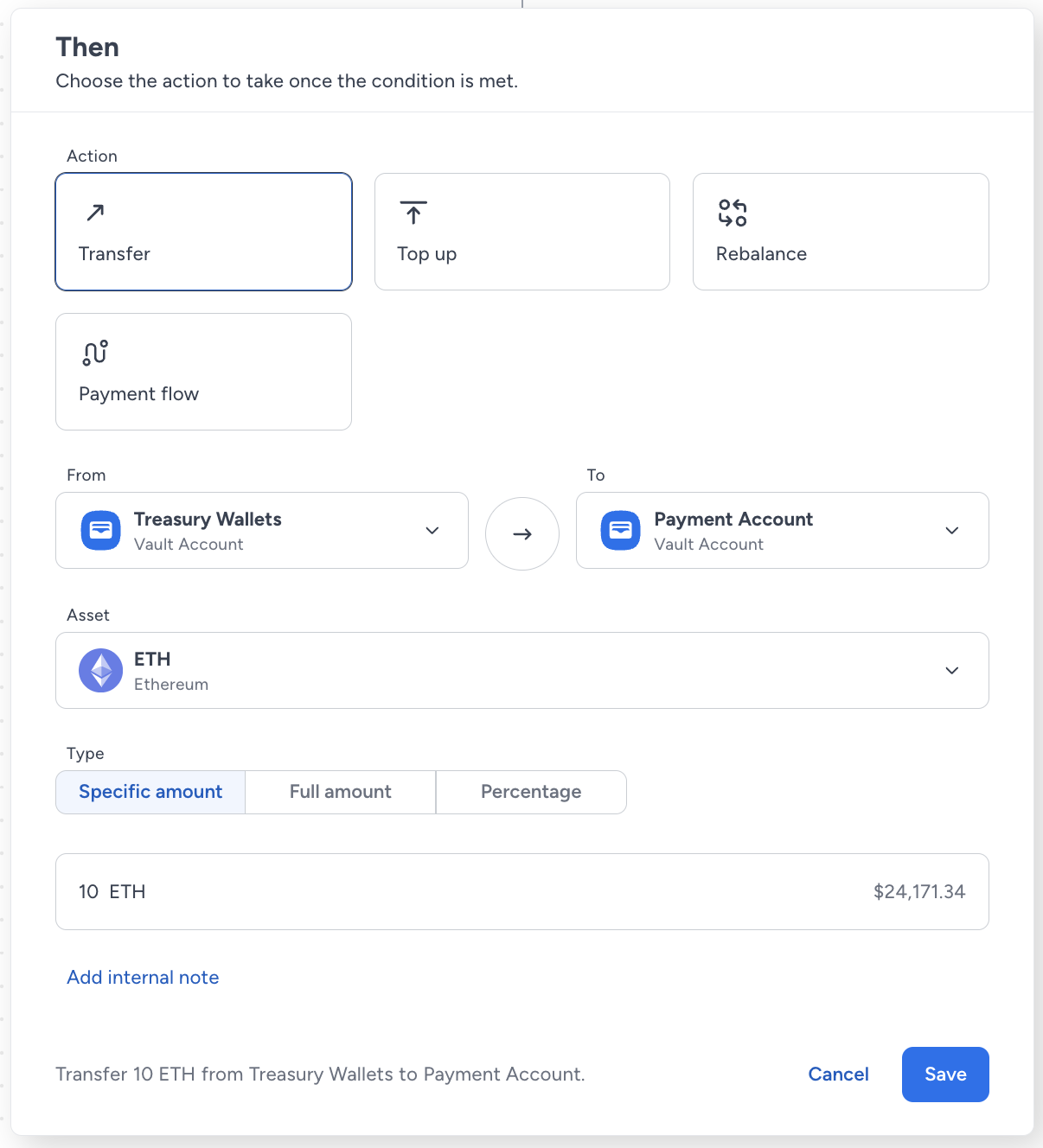Click the circular swap direction arrow
The image size is (1043, 1148).
click(x=522, y=534)
